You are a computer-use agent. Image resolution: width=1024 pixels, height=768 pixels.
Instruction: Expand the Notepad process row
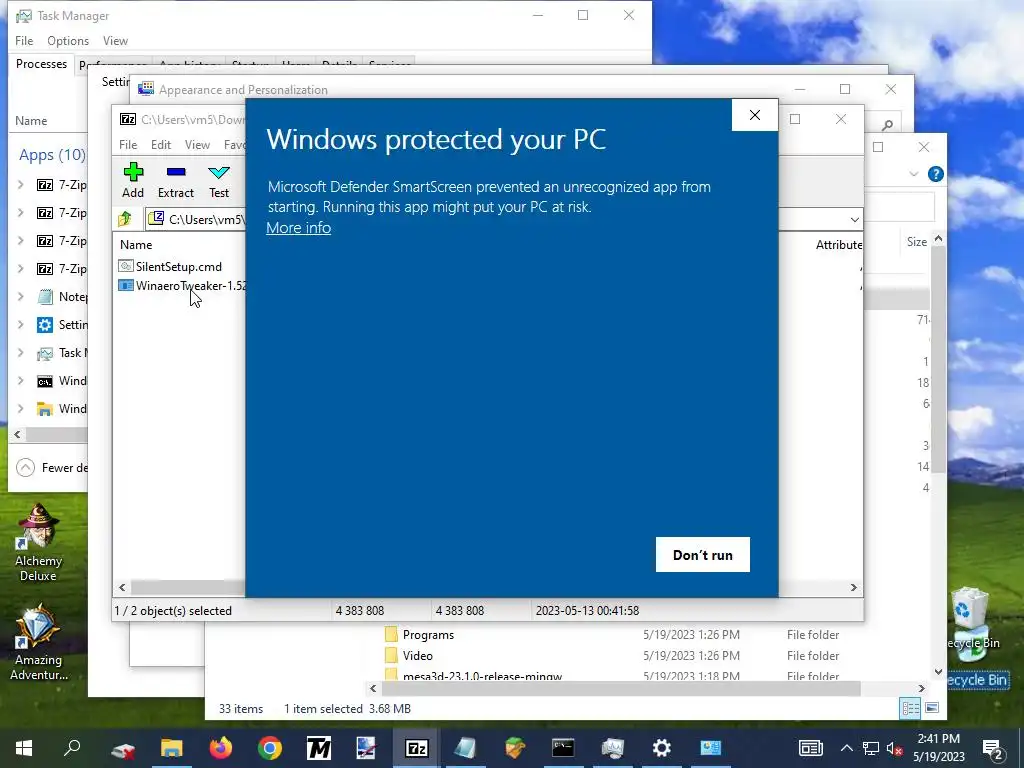coord(21,297)
